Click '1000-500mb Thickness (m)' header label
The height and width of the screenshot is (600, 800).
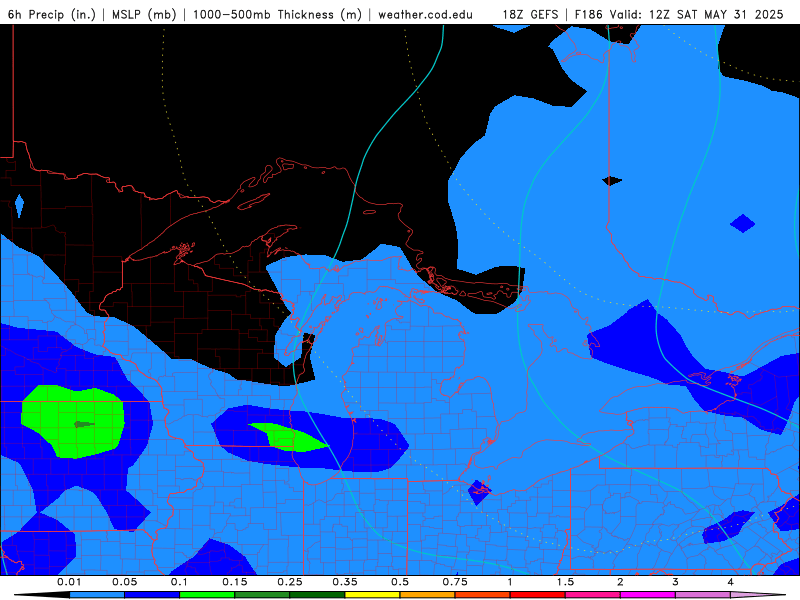[x=277, y=14]
